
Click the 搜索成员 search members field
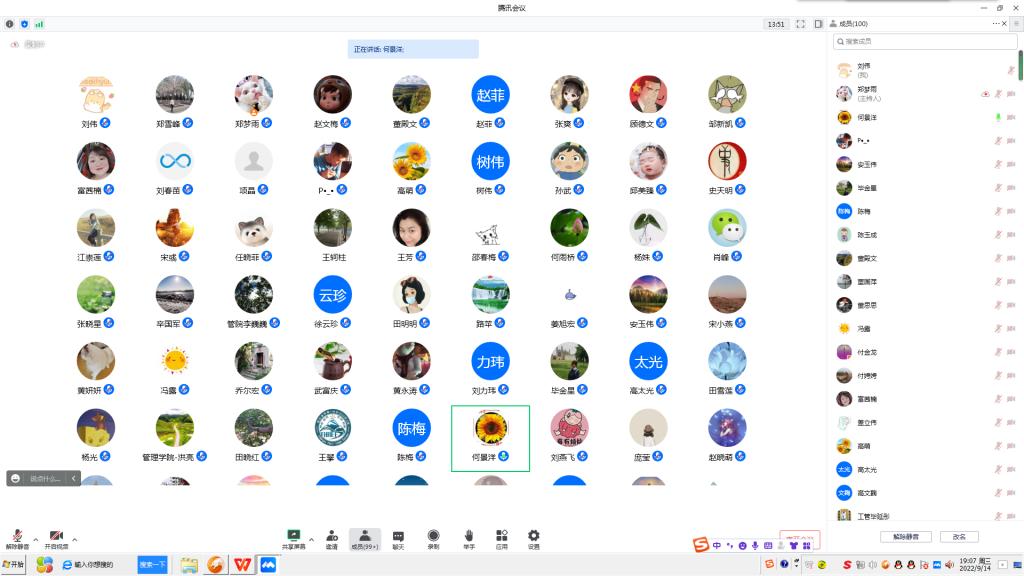pos(925,41)
